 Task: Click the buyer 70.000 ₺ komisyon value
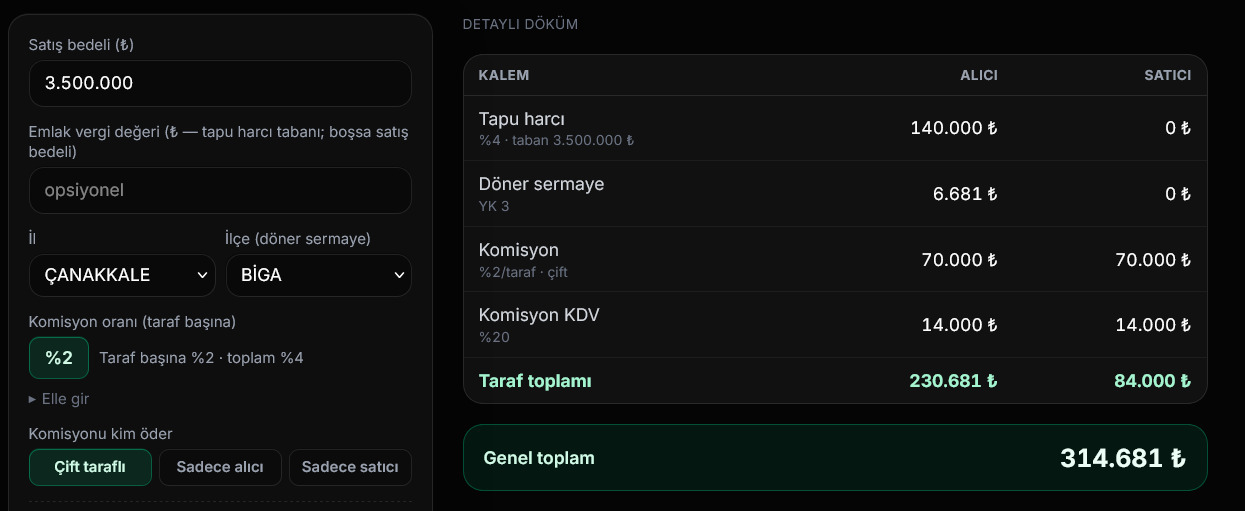coord(960,260)
